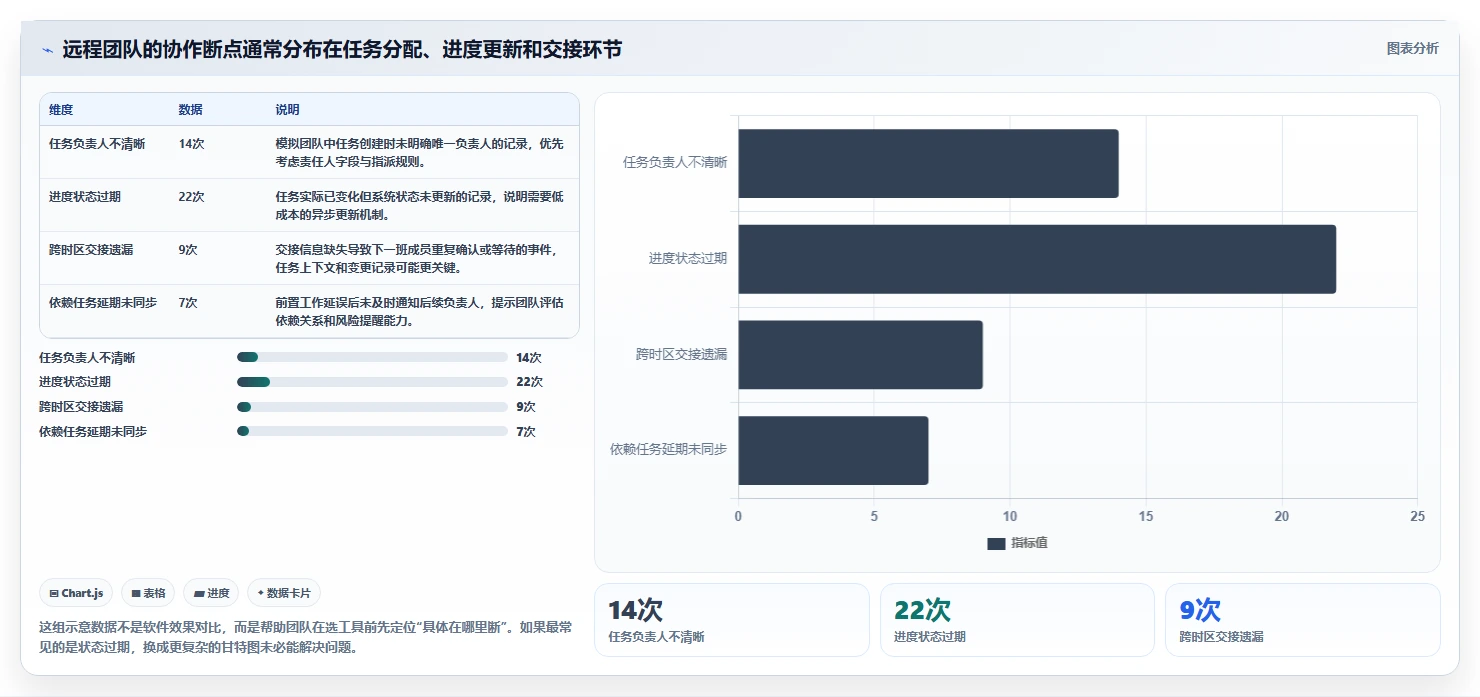Viewport: 1480px width, 697px height.
Task: Click the 数据 column header
Action: (x=191, y=110)
